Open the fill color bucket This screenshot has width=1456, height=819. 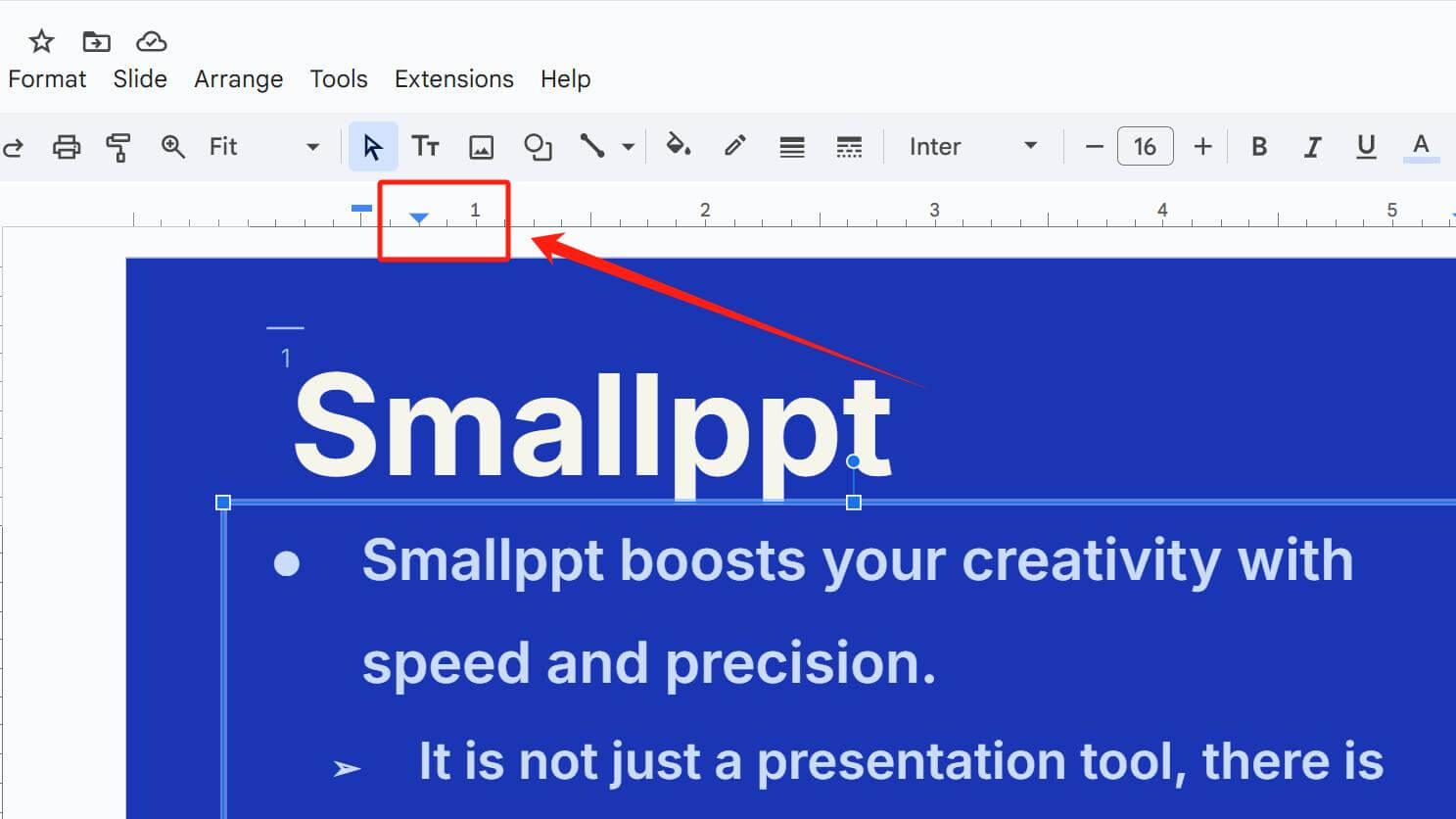(x=678, y=146)
